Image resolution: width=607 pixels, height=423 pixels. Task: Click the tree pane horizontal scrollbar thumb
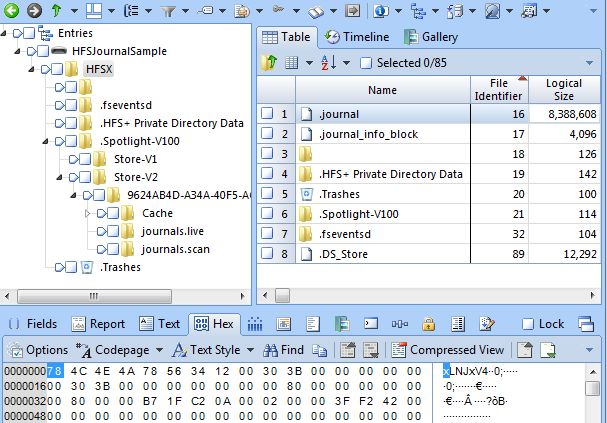(94, 296)
